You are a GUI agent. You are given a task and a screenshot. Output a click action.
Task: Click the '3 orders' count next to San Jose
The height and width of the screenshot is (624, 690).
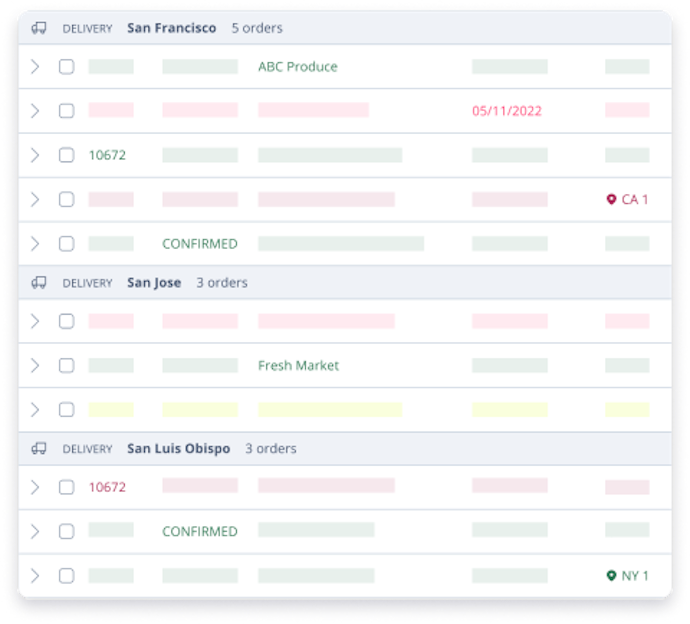coord(222,283)
